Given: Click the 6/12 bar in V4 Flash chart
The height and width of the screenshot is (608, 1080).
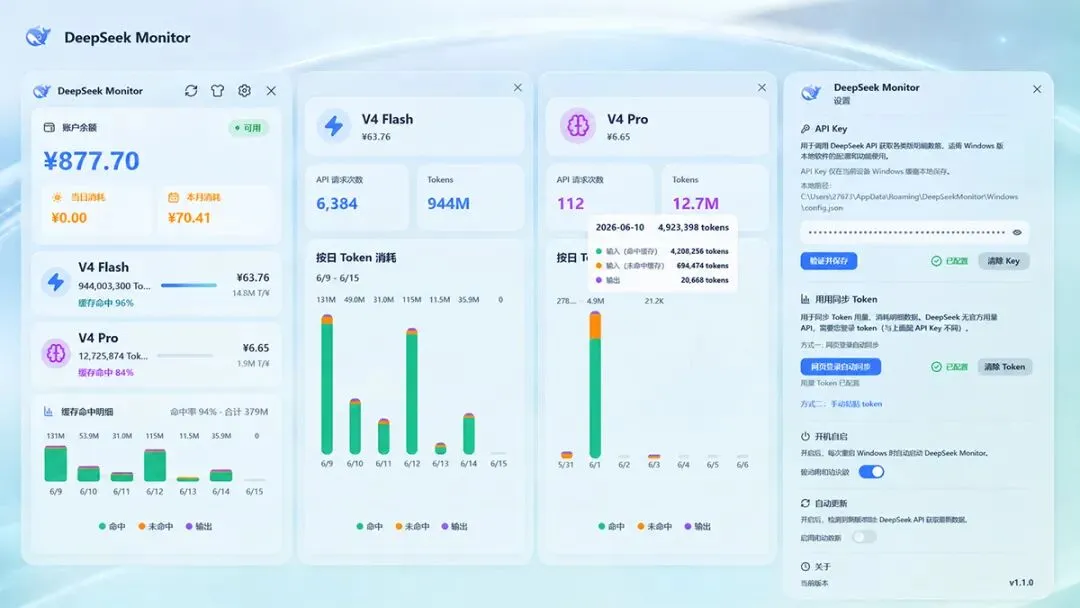Looking at the screenshot, I should 412,391.
